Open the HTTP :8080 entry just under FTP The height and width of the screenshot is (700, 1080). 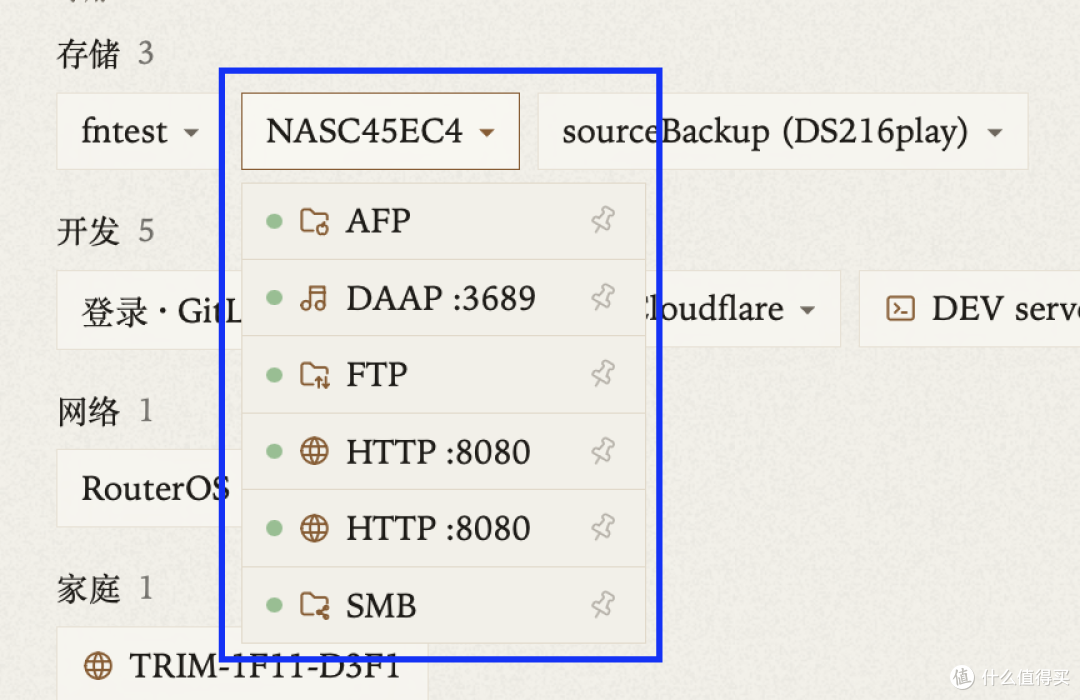point(444,452)
